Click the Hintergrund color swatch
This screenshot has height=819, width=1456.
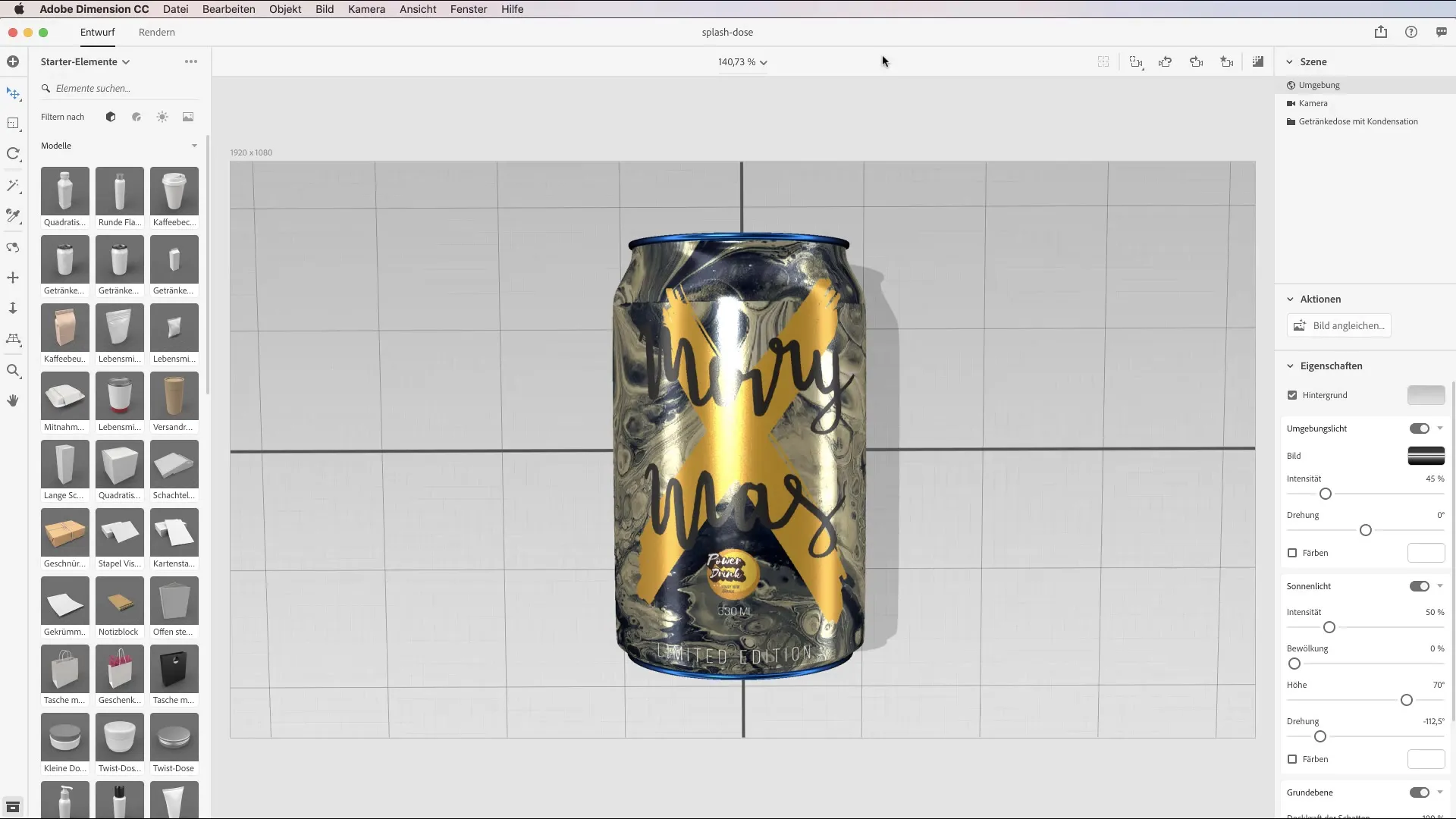tap(1426, 395)
